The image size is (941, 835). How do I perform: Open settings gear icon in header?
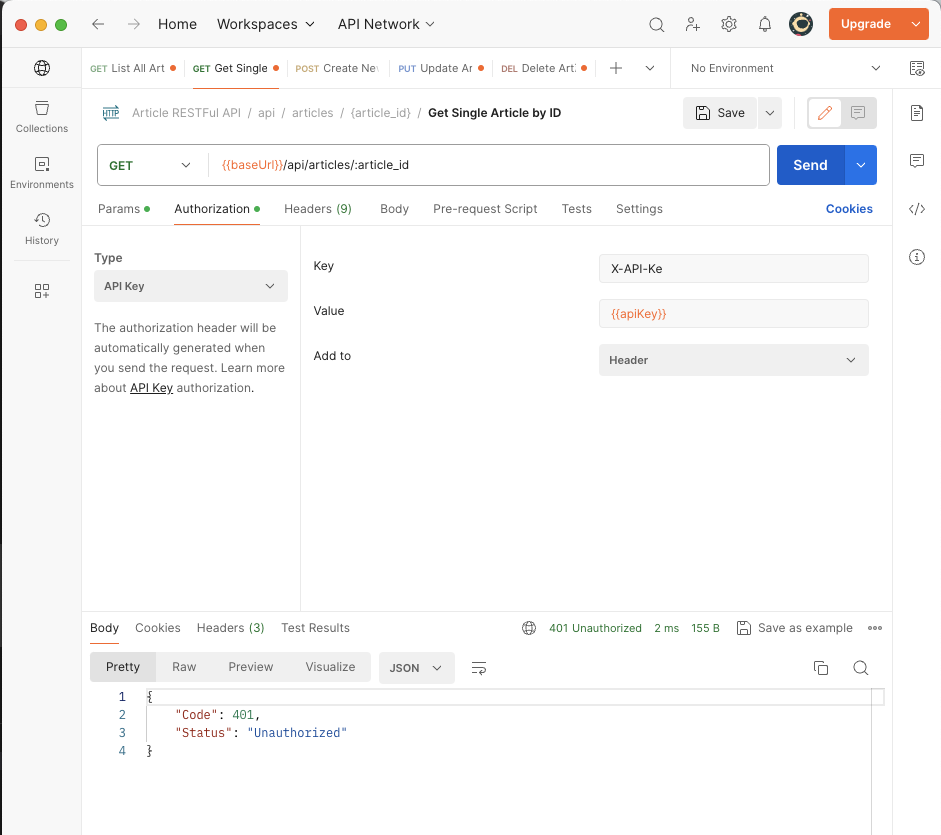[729, 25]
